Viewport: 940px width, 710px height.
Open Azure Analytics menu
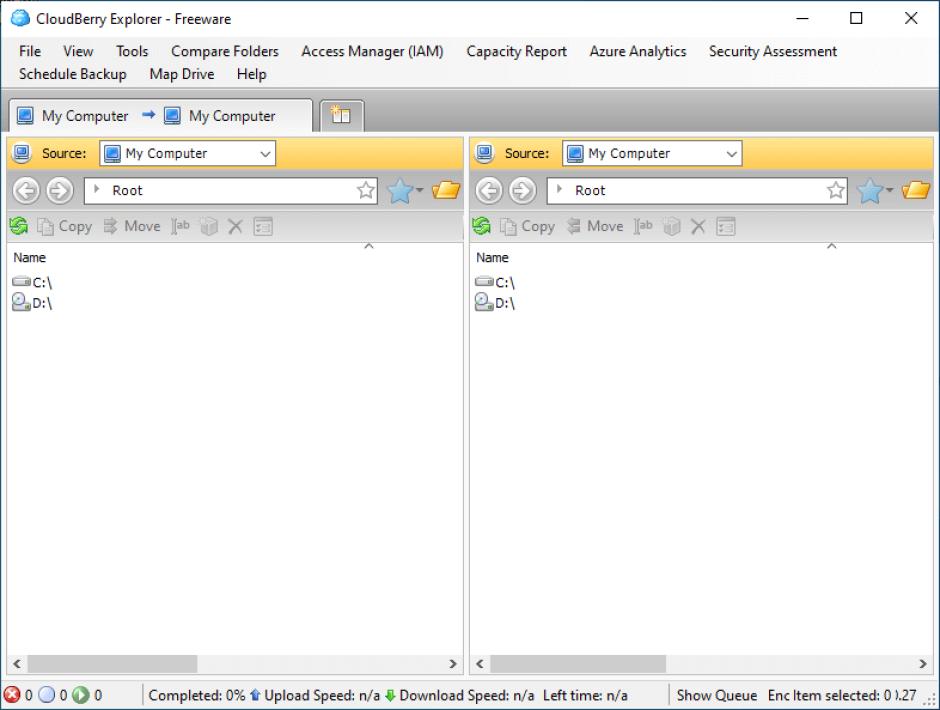638,51
